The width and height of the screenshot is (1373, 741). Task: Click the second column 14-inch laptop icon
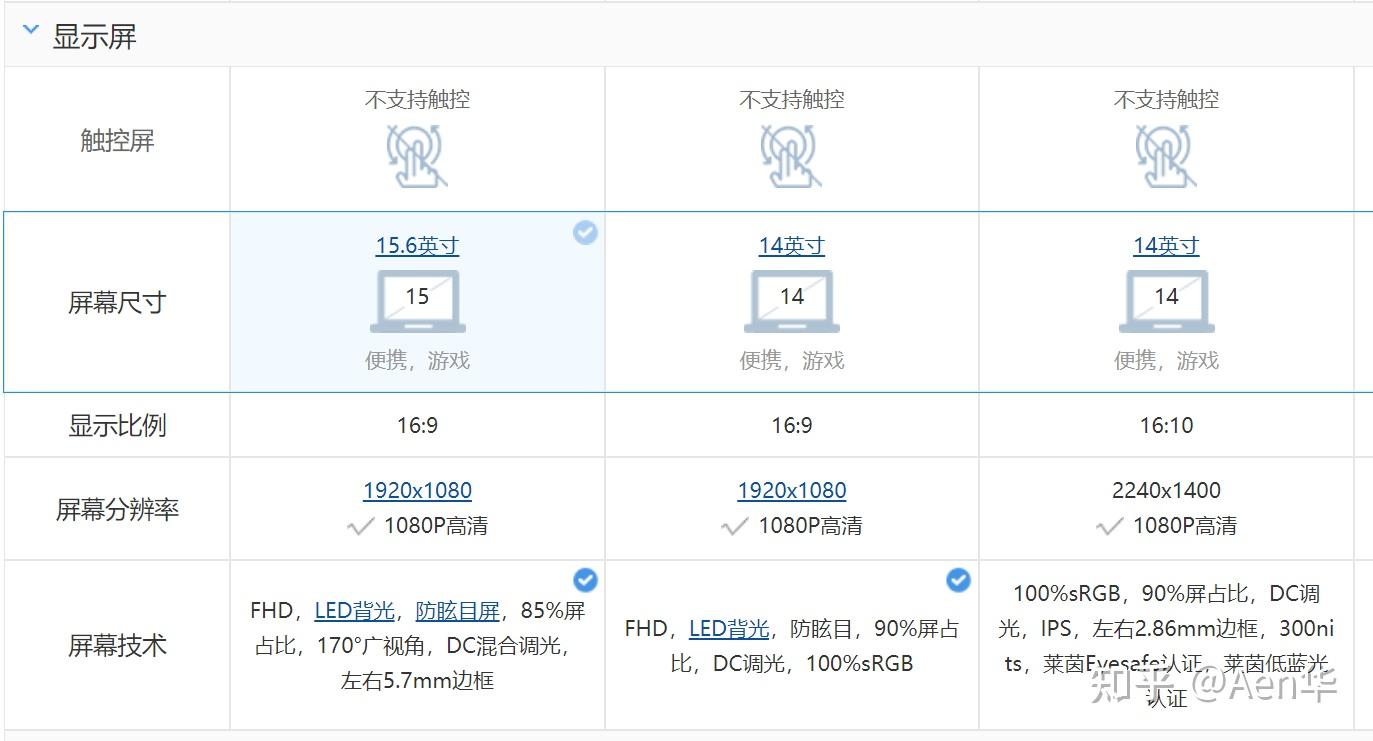pyautogui.click(x=792, y=301)
